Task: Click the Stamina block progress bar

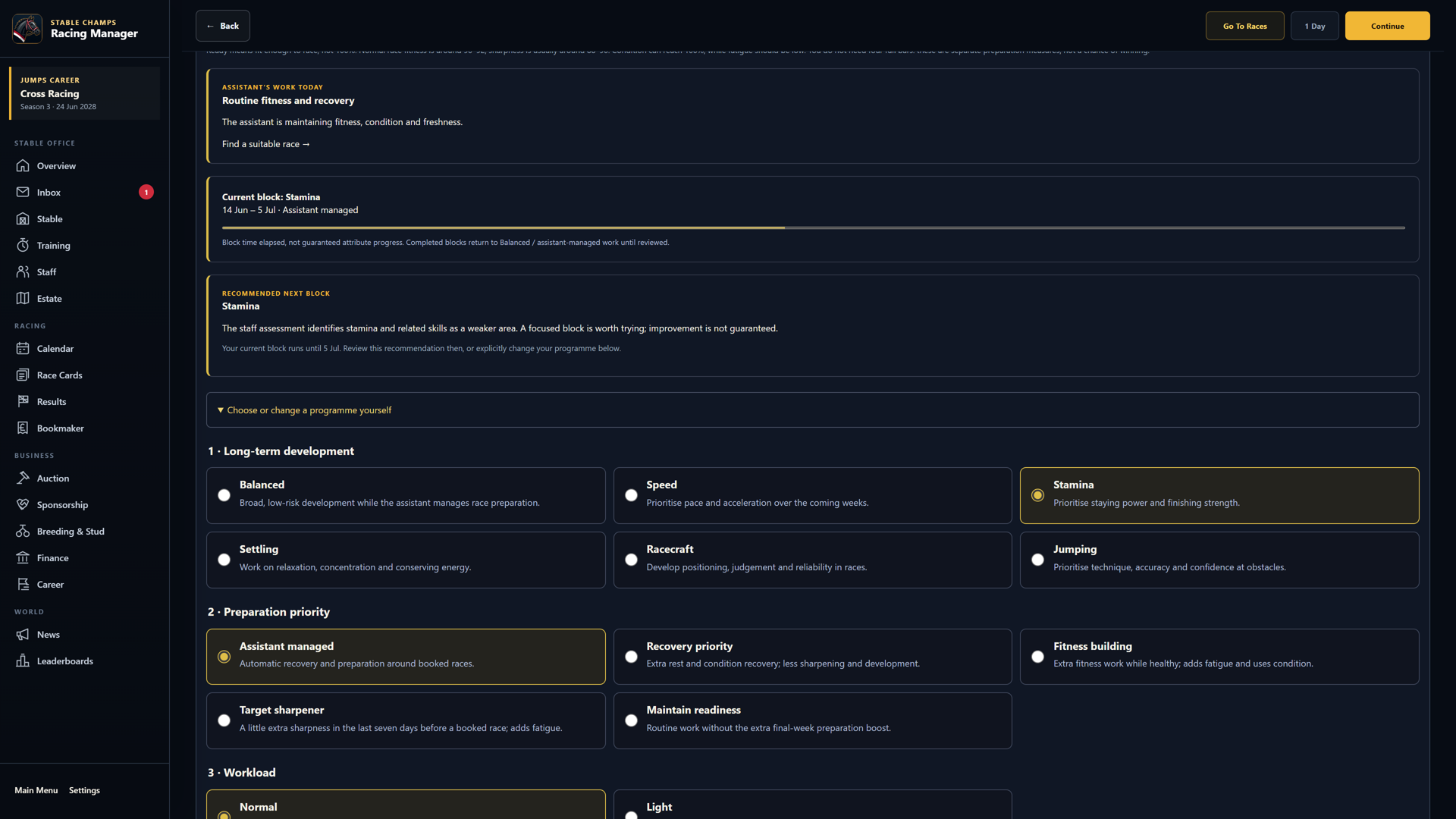Action: (x=813, y=227)
